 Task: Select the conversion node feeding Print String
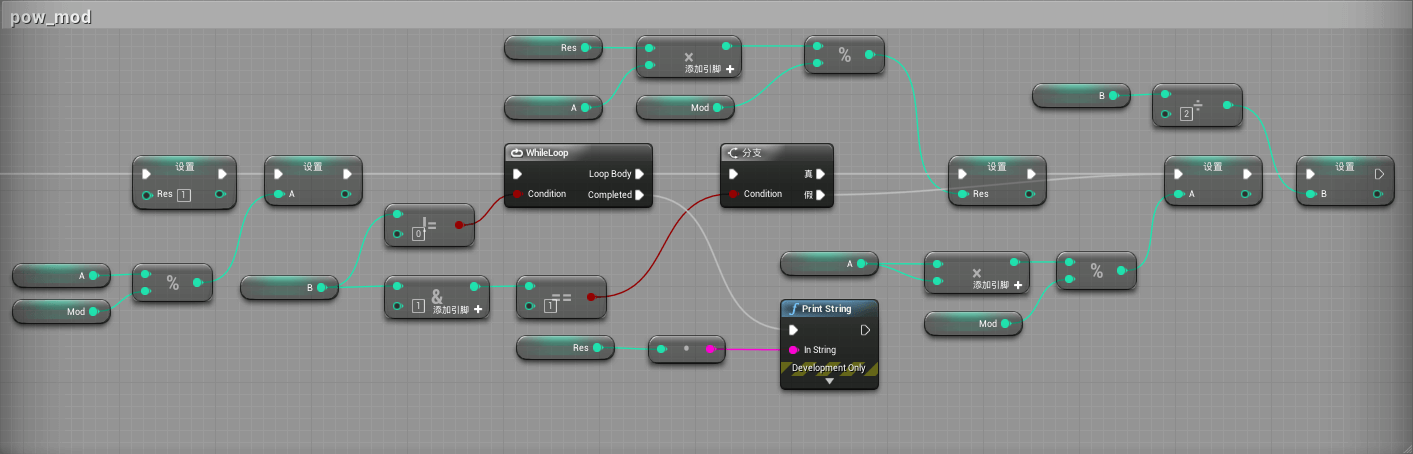coord(686,349)
